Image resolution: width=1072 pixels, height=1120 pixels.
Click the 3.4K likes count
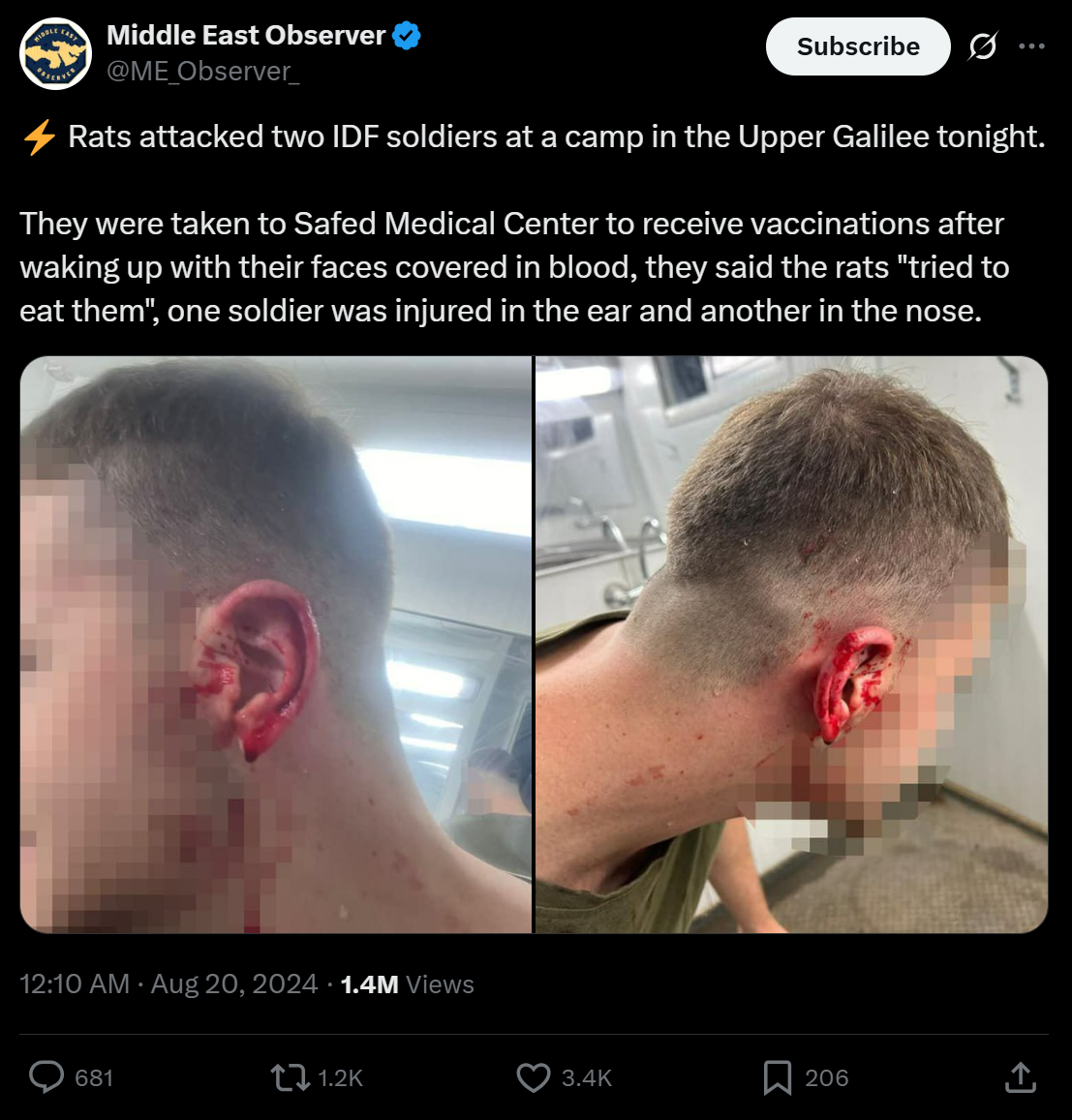587,1077
